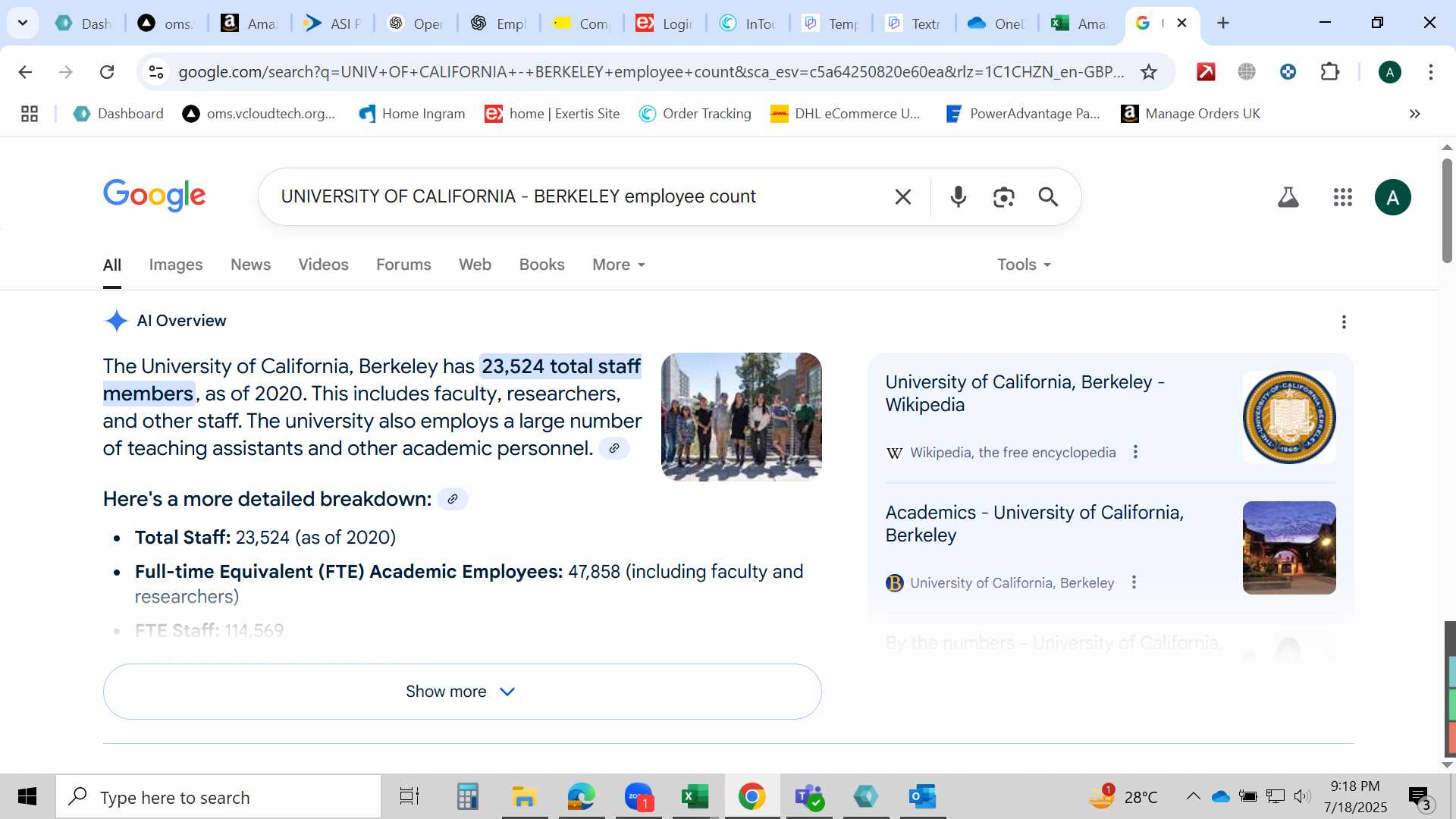
Task: Click the vertical page scrollbar
Action: click(x=1447, y=211)
